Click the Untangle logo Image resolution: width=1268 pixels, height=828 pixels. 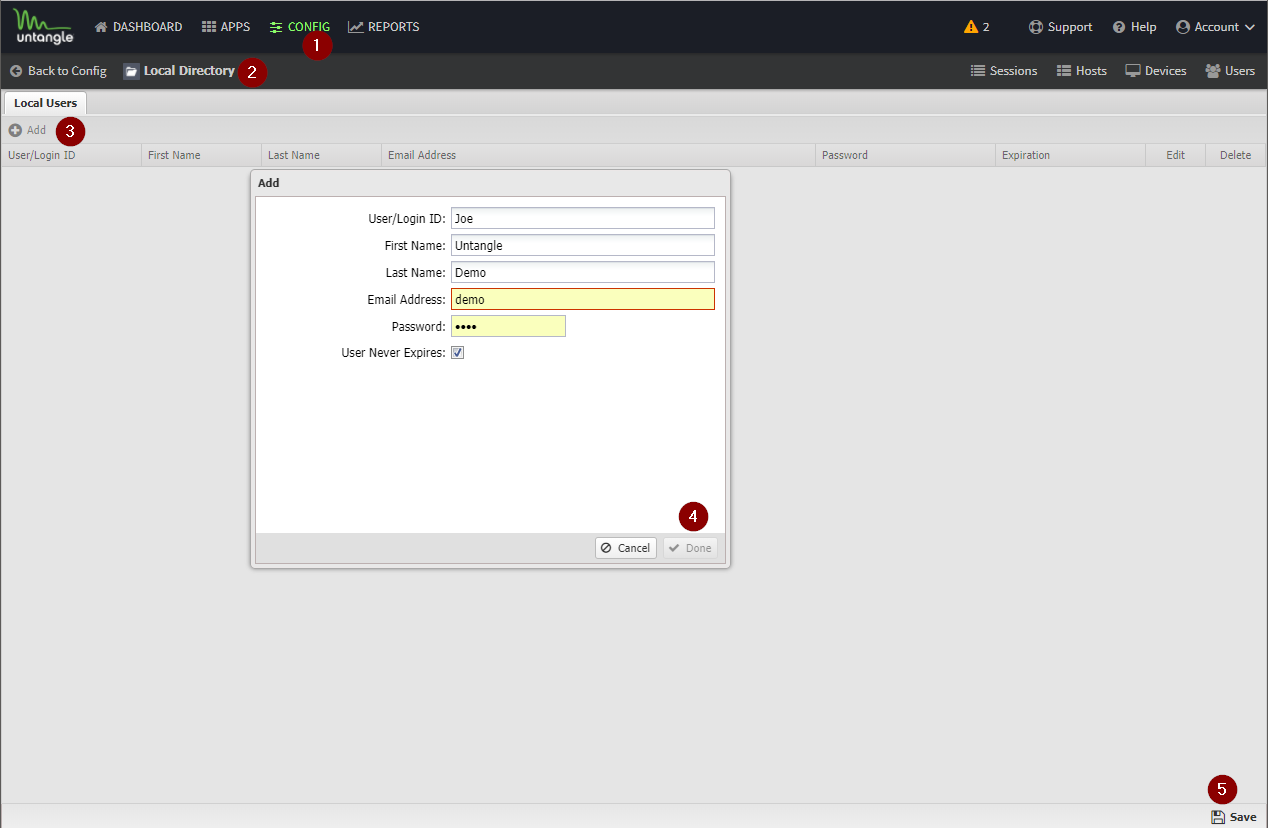[x=43, y=27]
